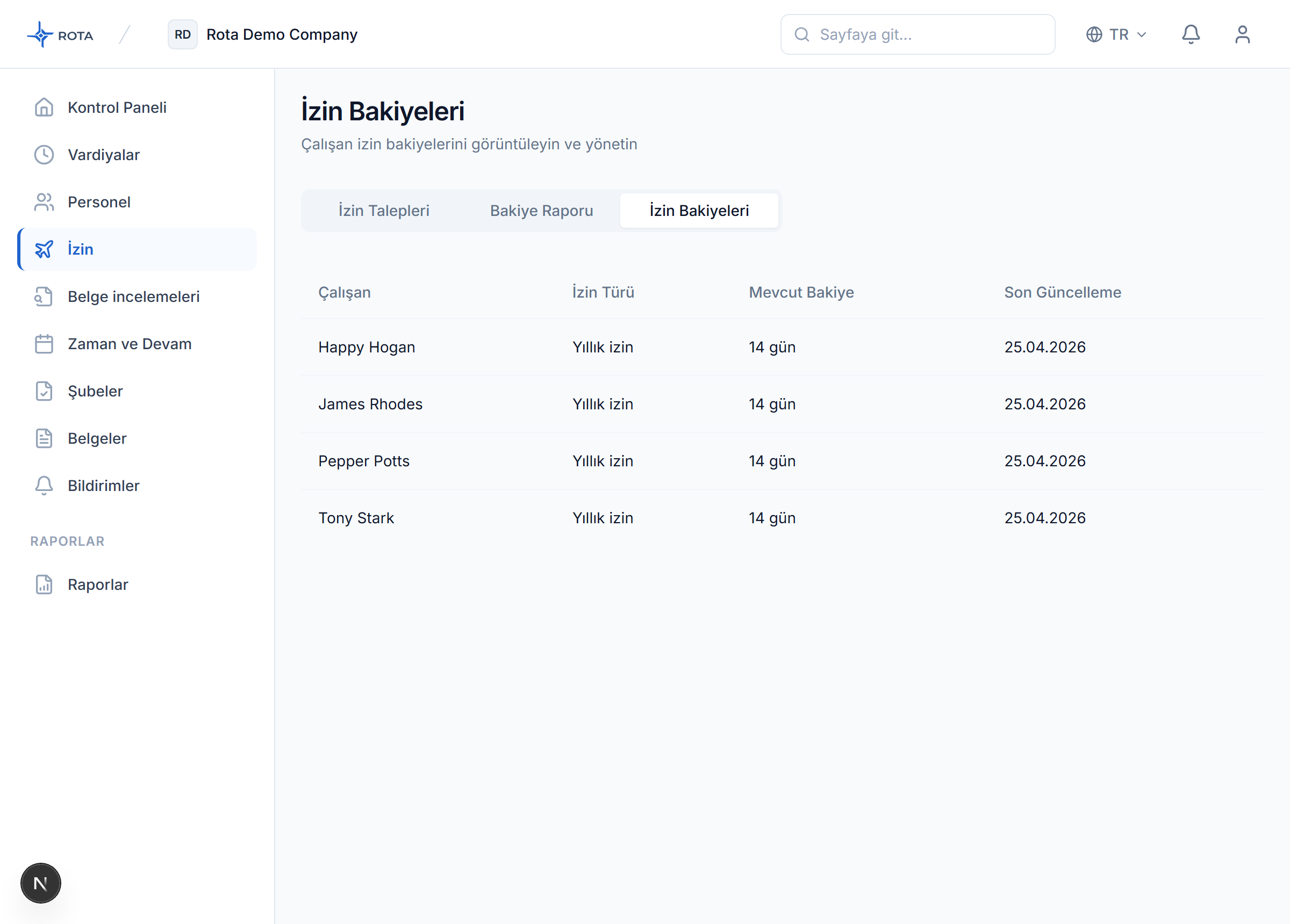Image resolution: width=1290 pixels, height=924 pixels.
Task: Open Bildirimler sidebar item
Action: pyautogui.click(x=137, y=486)
